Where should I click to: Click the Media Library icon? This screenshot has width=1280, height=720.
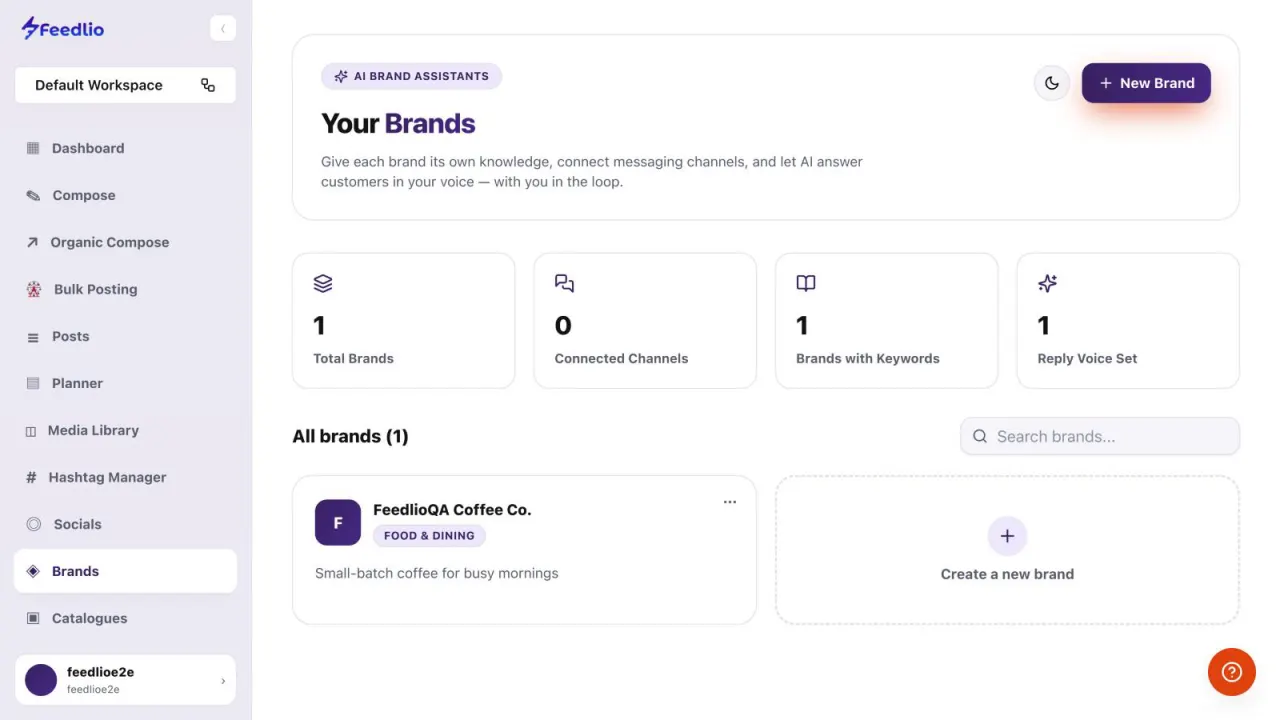[x=31, y=431]
